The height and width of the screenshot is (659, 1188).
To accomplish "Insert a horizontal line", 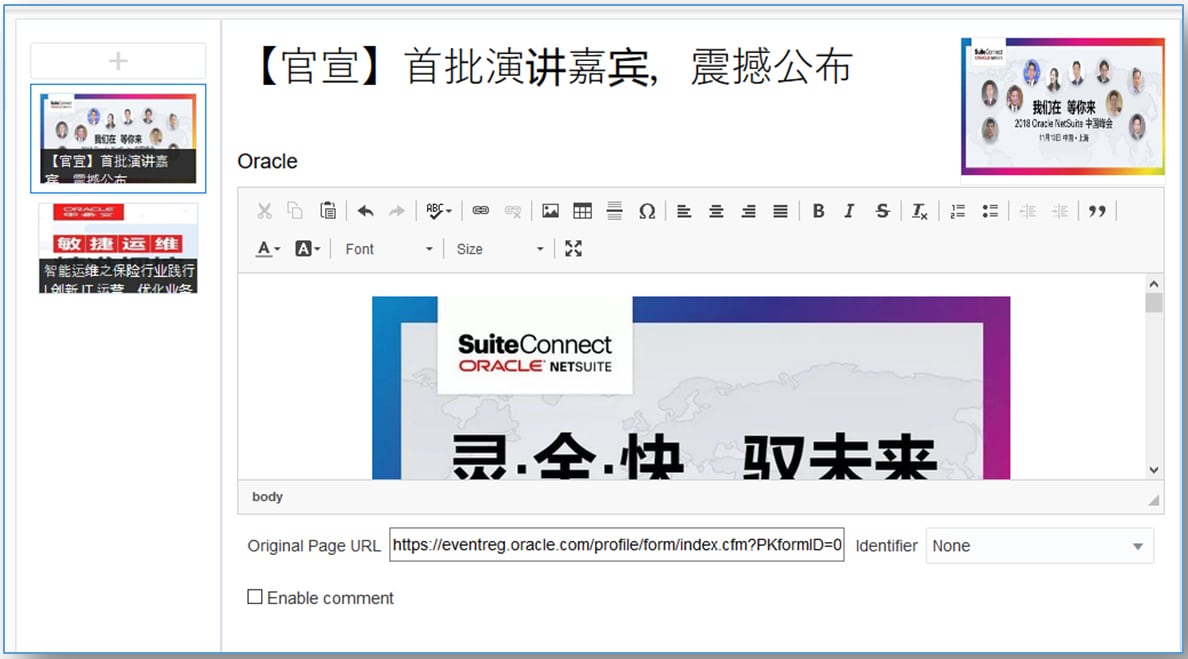I will pyautogui.click(x=614, y=211).
